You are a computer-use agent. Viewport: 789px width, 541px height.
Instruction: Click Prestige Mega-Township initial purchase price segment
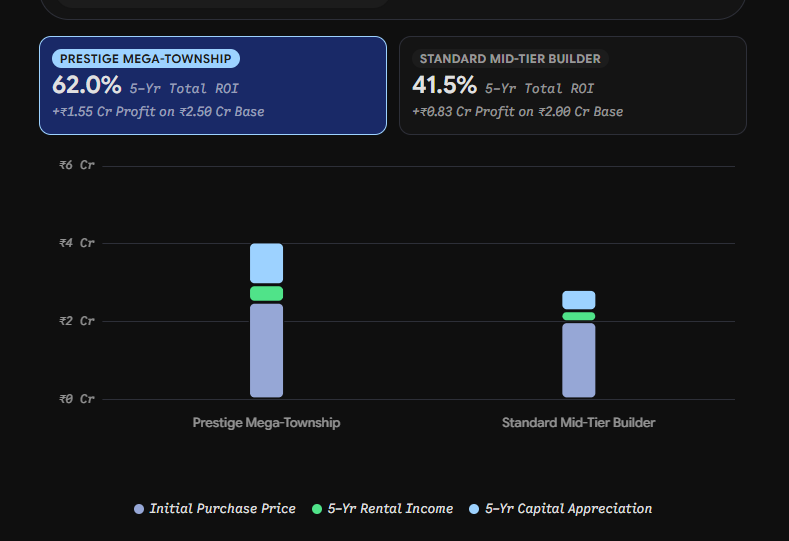267,351
